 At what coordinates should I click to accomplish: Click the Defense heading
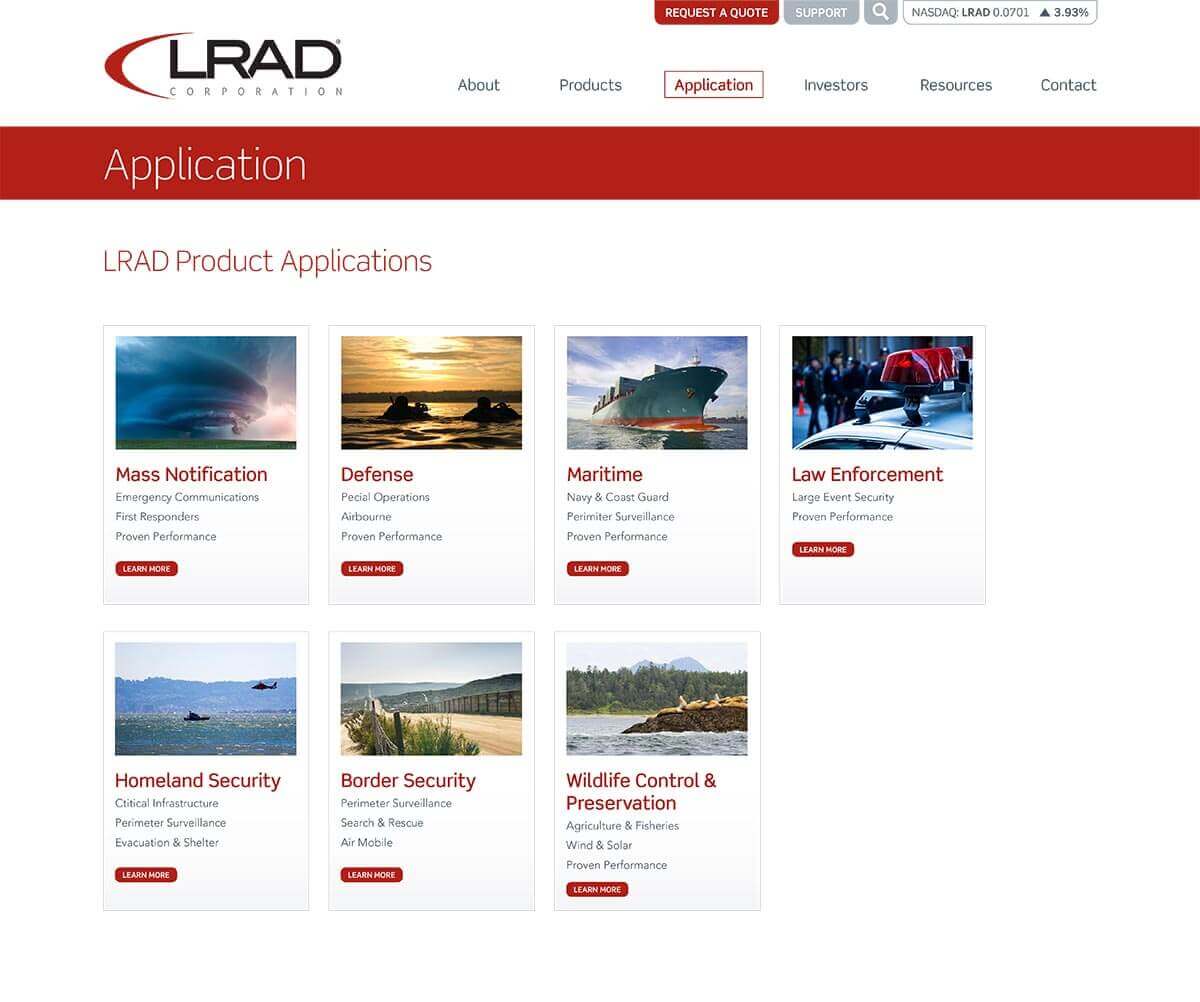tap(377, 474)
